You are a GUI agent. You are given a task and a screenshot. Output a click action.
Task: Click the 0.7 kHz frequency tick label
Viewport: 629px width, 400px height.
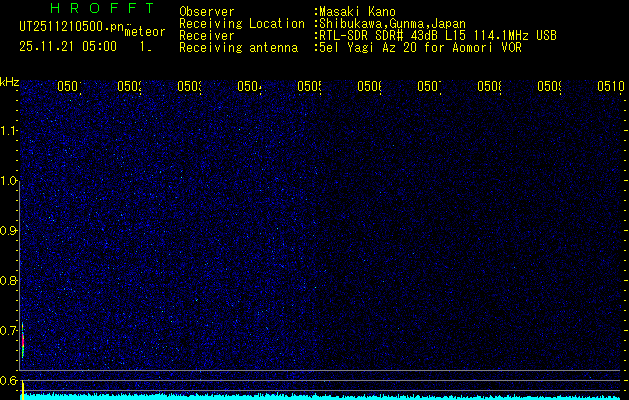(x=8, y=331)
